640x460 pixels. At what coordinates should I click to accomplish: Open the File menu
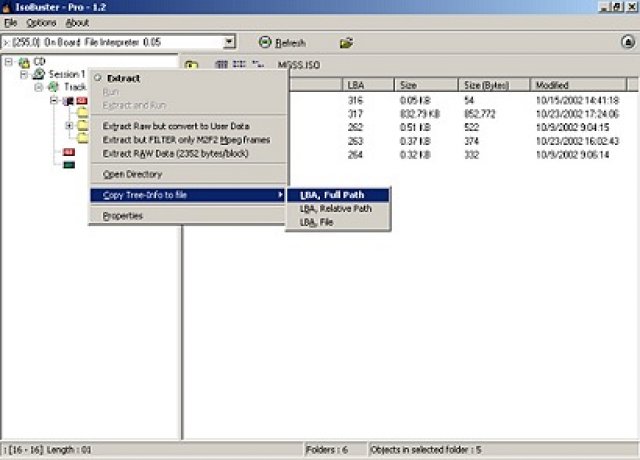click(11, 23)
